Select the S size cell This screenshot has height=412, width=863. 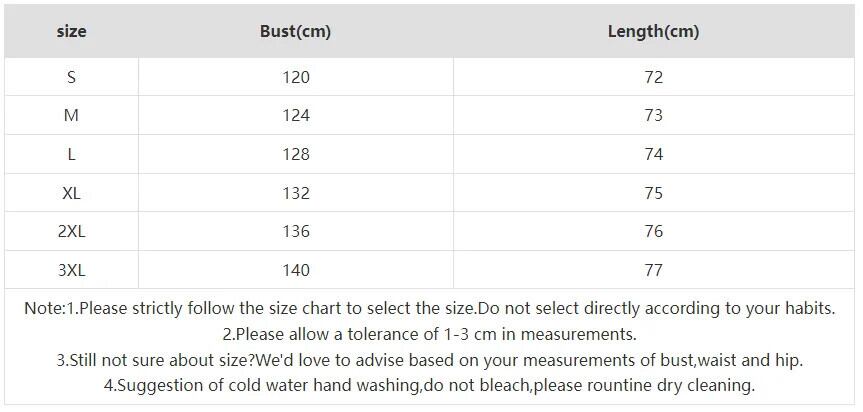[x=71, y=77]
